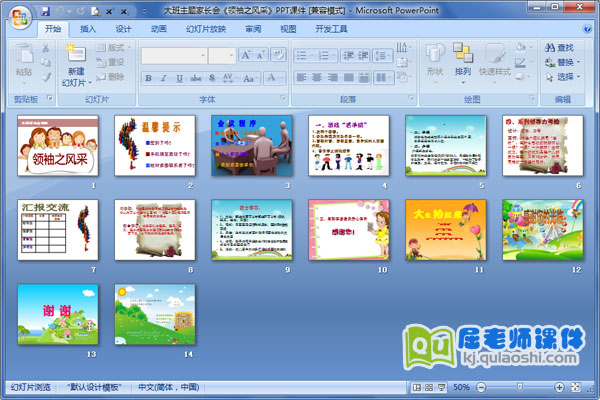The width and height of the screenshot is (600, 400).
Task: Click the Paste (粘贴) icon
Action: coord(23,61)
